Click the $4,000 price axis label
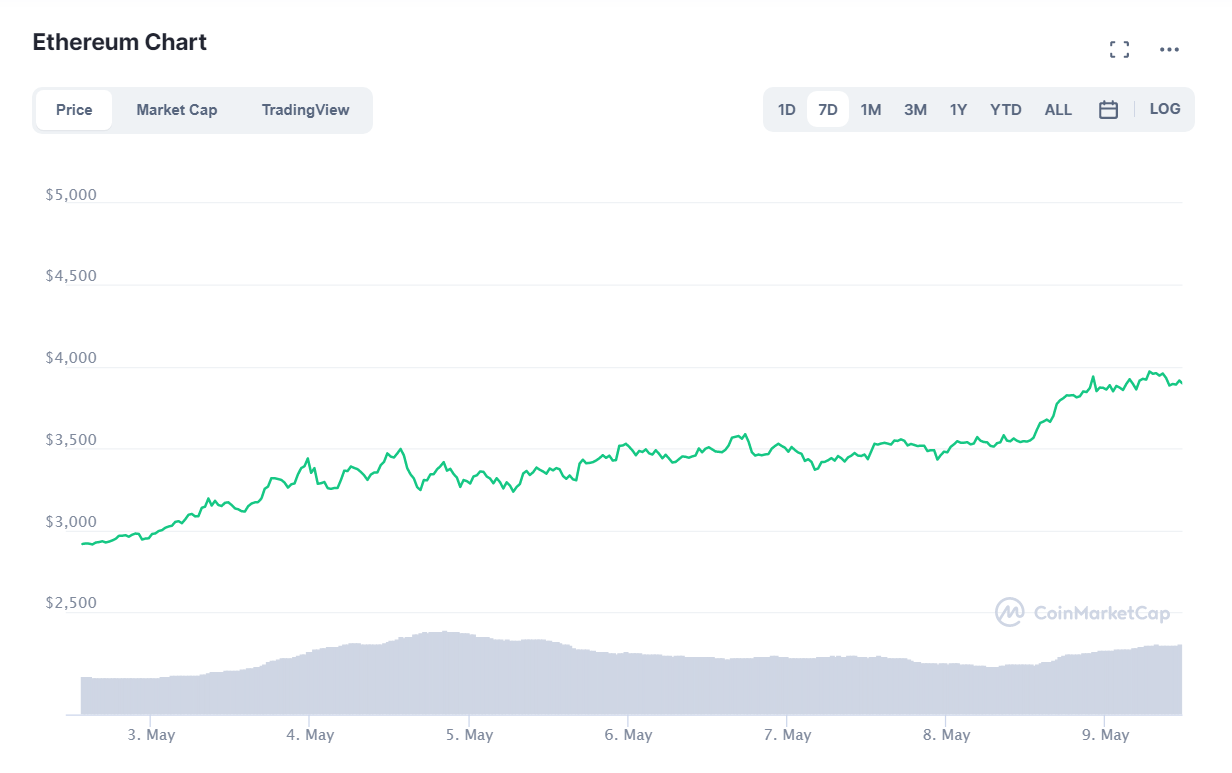 coord(71,358)
